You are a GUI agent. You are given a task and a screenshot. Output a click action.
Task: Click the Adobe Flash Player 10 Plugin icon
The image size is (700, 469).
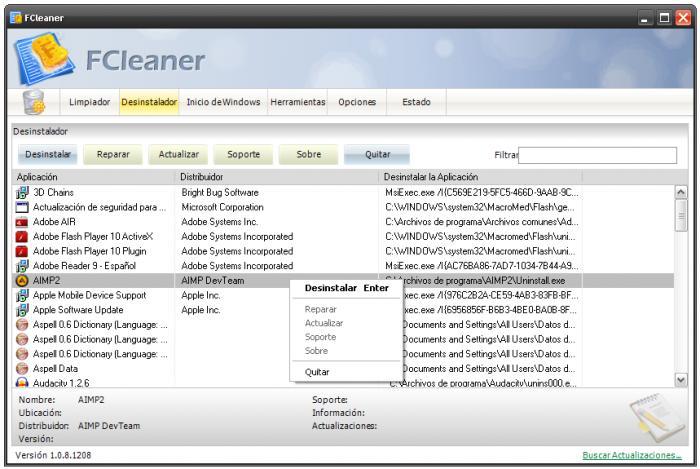[x=22, y=251]
